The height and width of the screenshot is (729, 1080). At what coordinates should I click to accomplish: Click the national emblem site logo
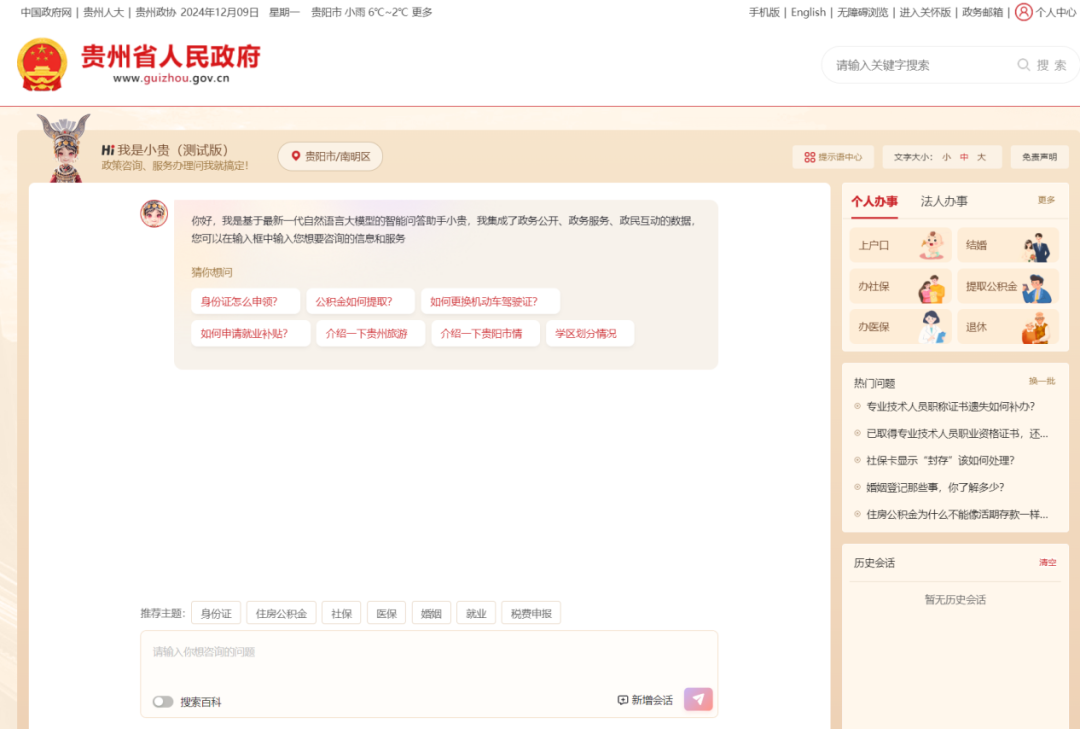click(42, 62)
